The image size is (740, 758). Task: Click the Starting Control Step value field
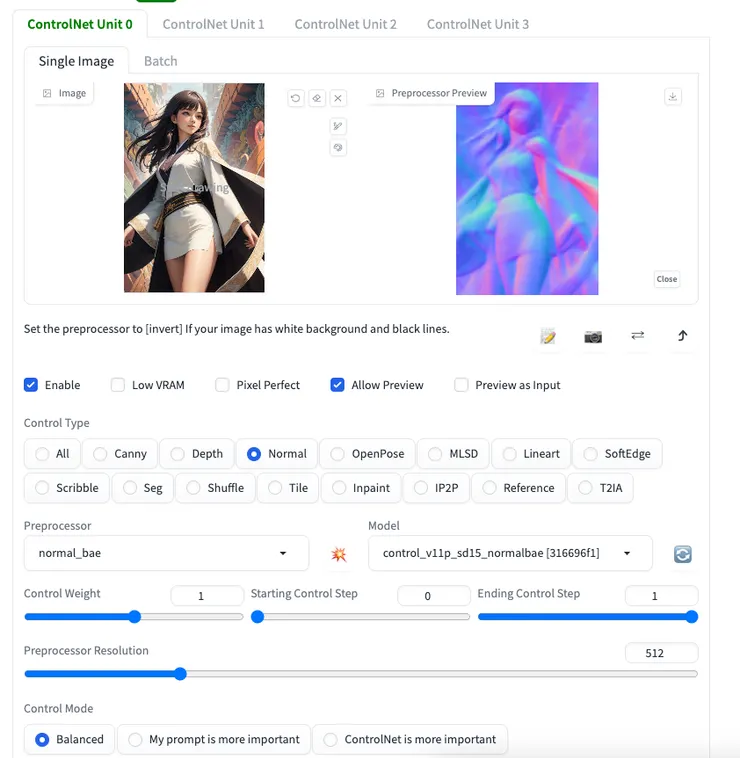point(434,596)
